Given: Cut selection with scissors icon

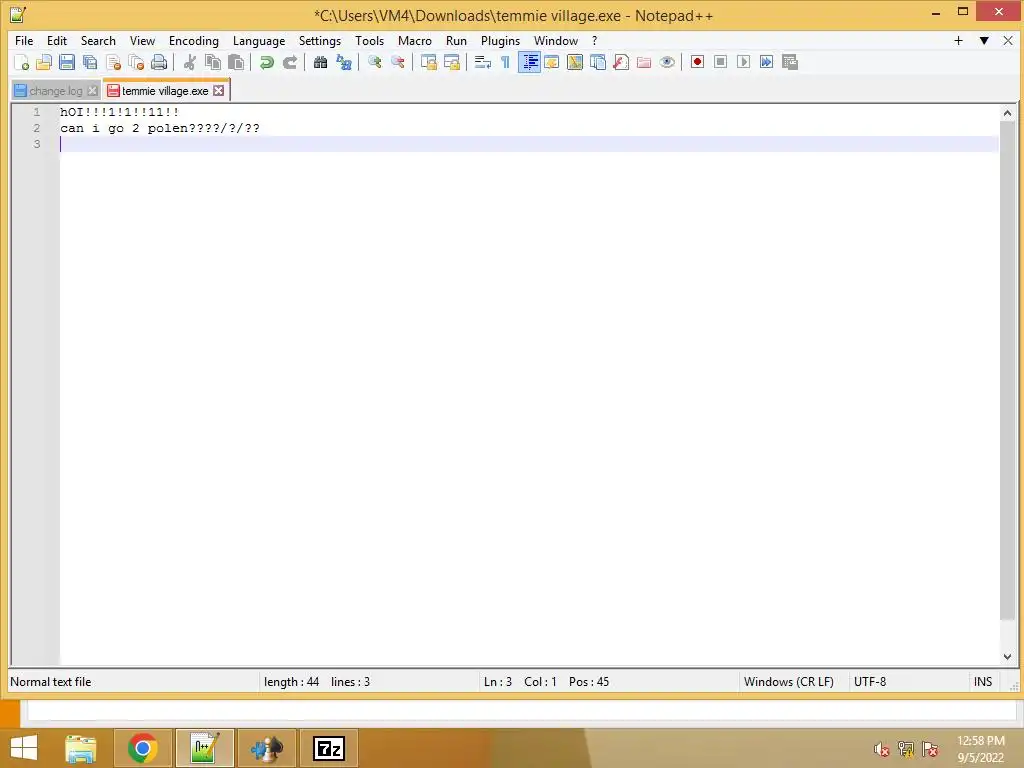Looking at the screenshot, I should 189,62.
